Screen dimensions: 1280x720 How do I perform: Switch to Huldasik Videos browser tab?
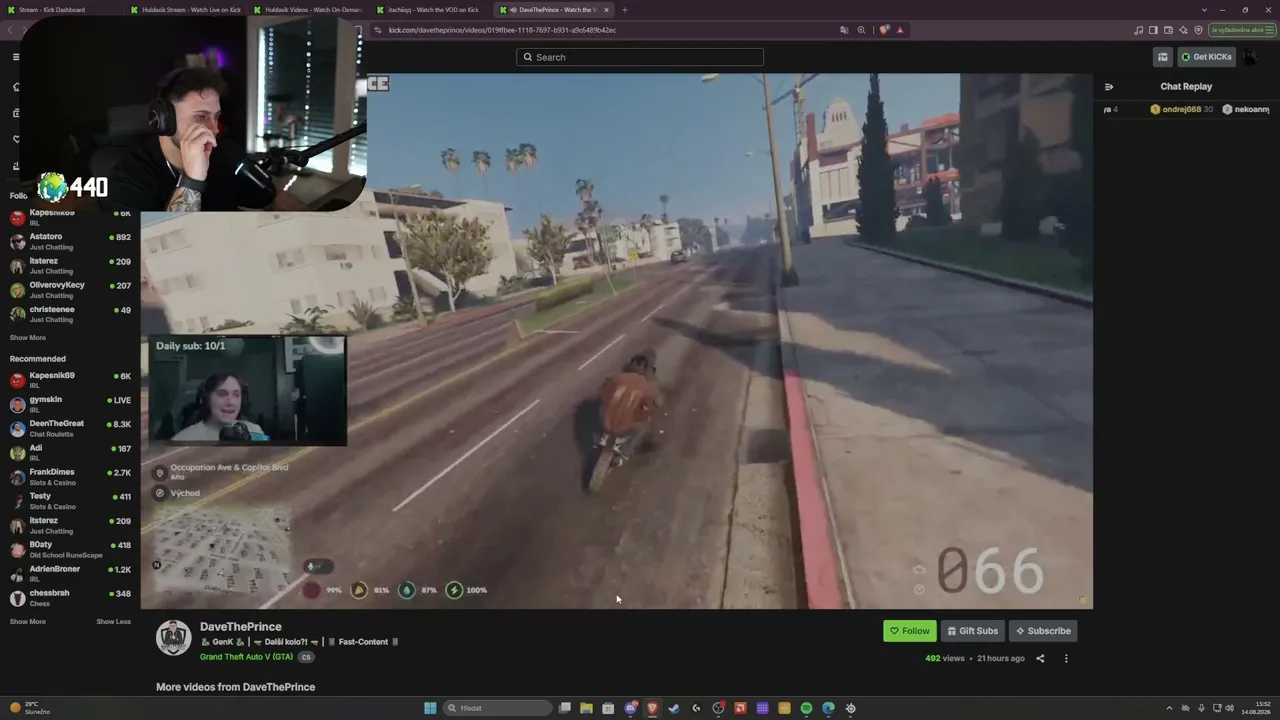(x=309, y=10)
